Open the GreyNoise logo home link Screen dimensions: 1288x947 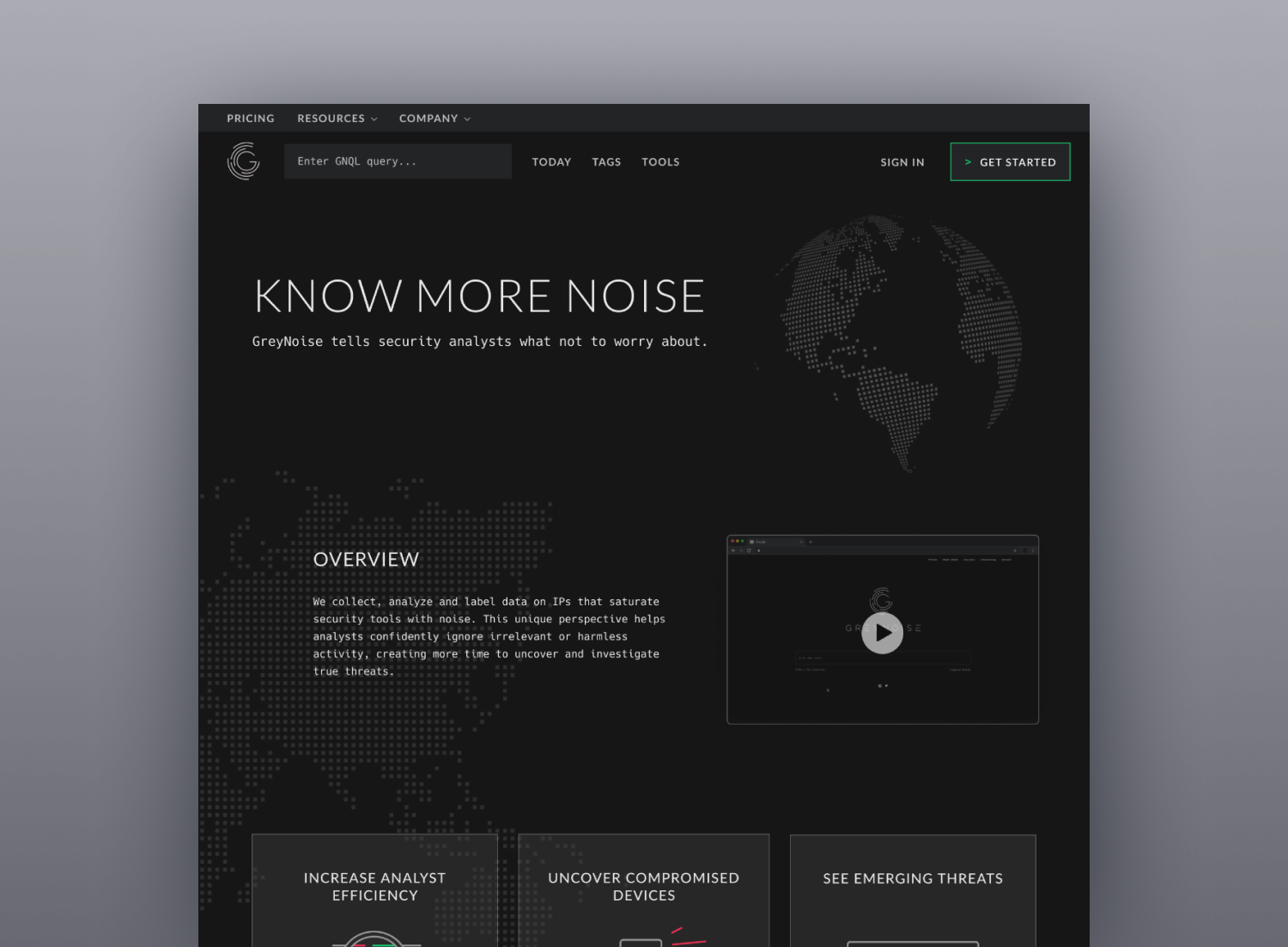click(243, 161)
